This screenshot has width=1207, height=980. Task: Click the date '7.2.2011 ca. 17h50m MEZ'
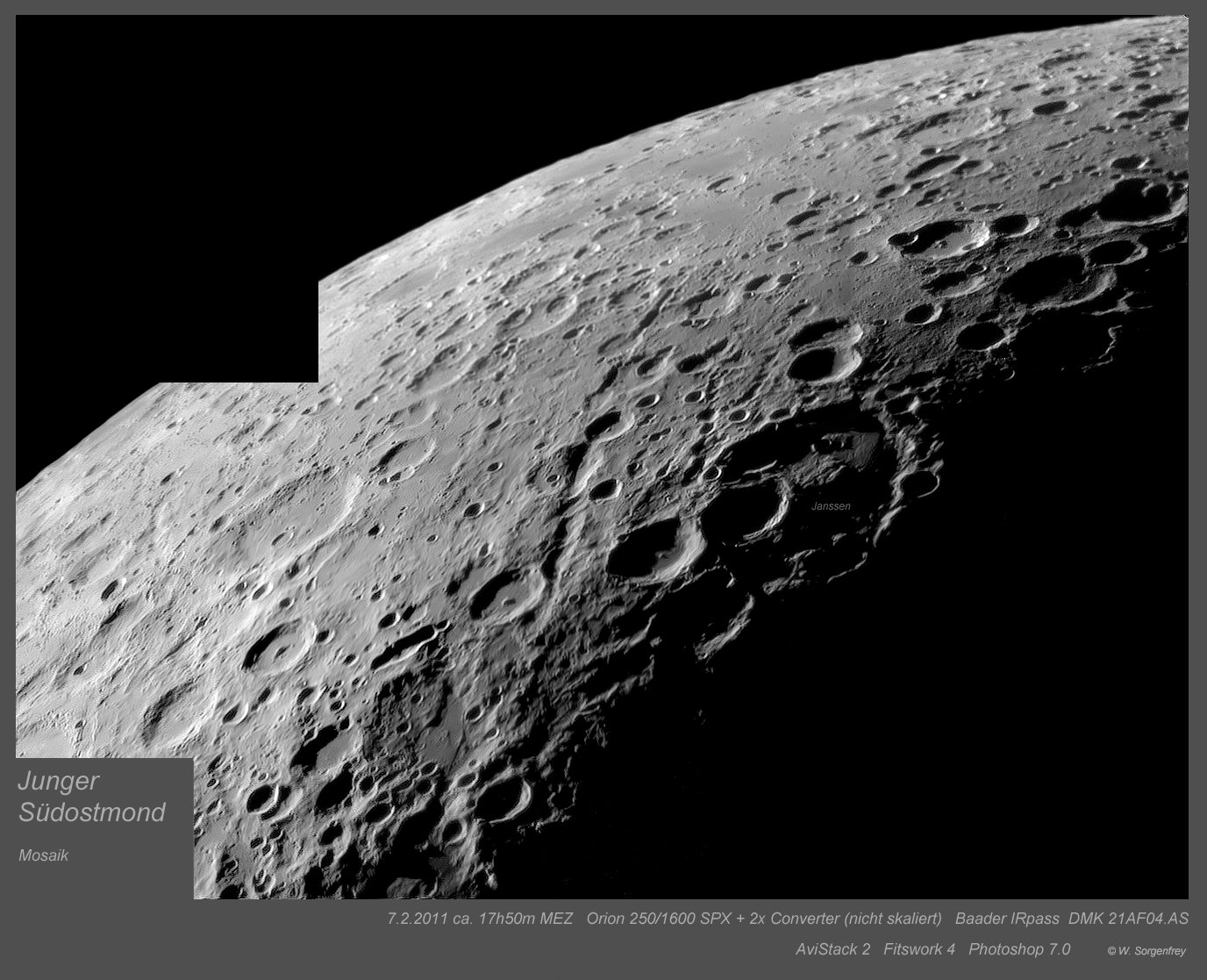[x=480, y=919]
